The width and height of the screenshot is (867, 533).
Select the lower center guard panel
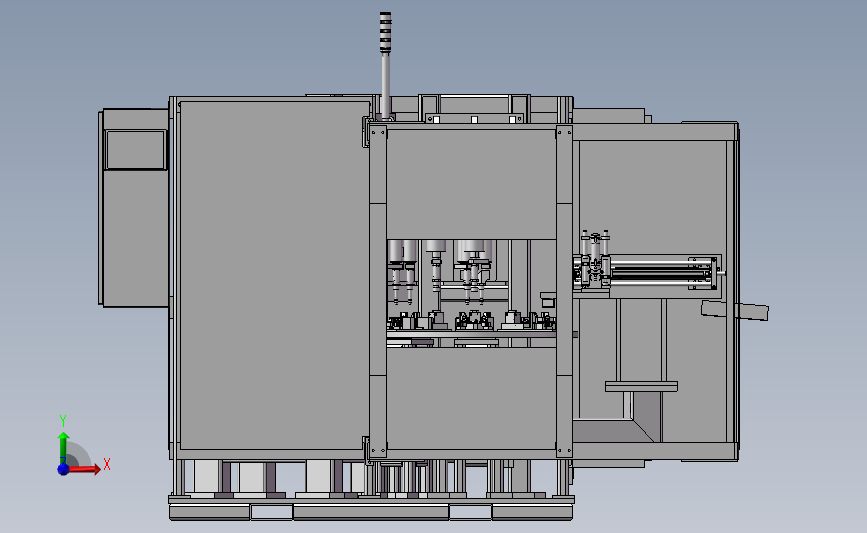click(x=471, y=398)
